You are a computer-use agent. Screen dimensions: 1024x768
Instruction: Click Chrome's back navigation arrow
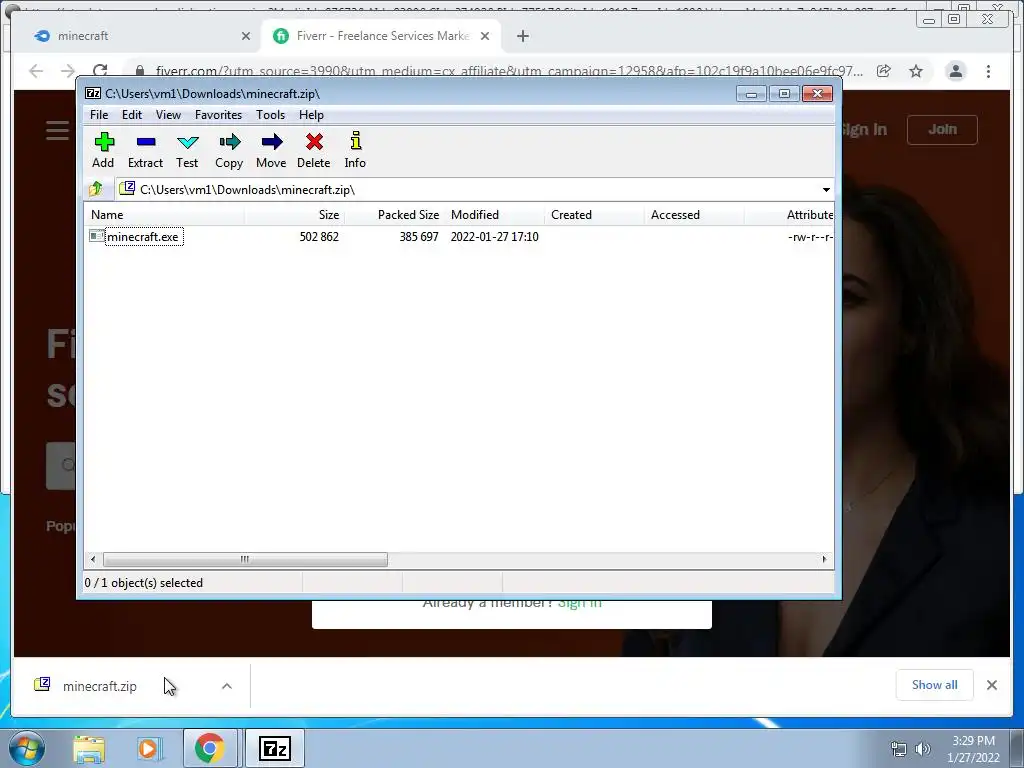click(x=36, y=71)
